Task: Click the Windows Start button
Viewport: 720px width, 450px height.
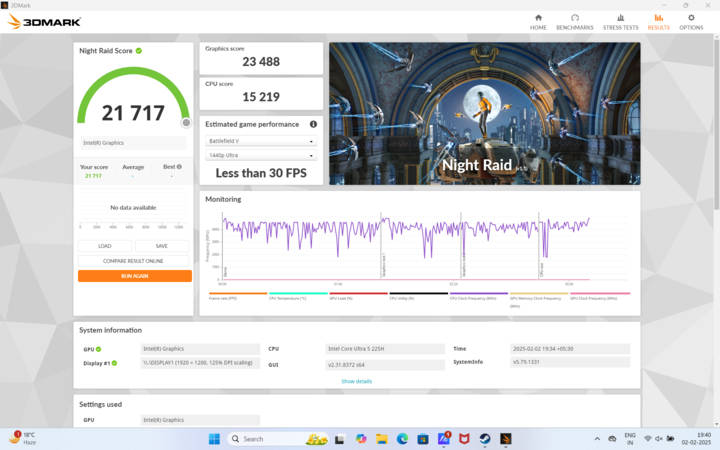Action: tap(214, 438)
